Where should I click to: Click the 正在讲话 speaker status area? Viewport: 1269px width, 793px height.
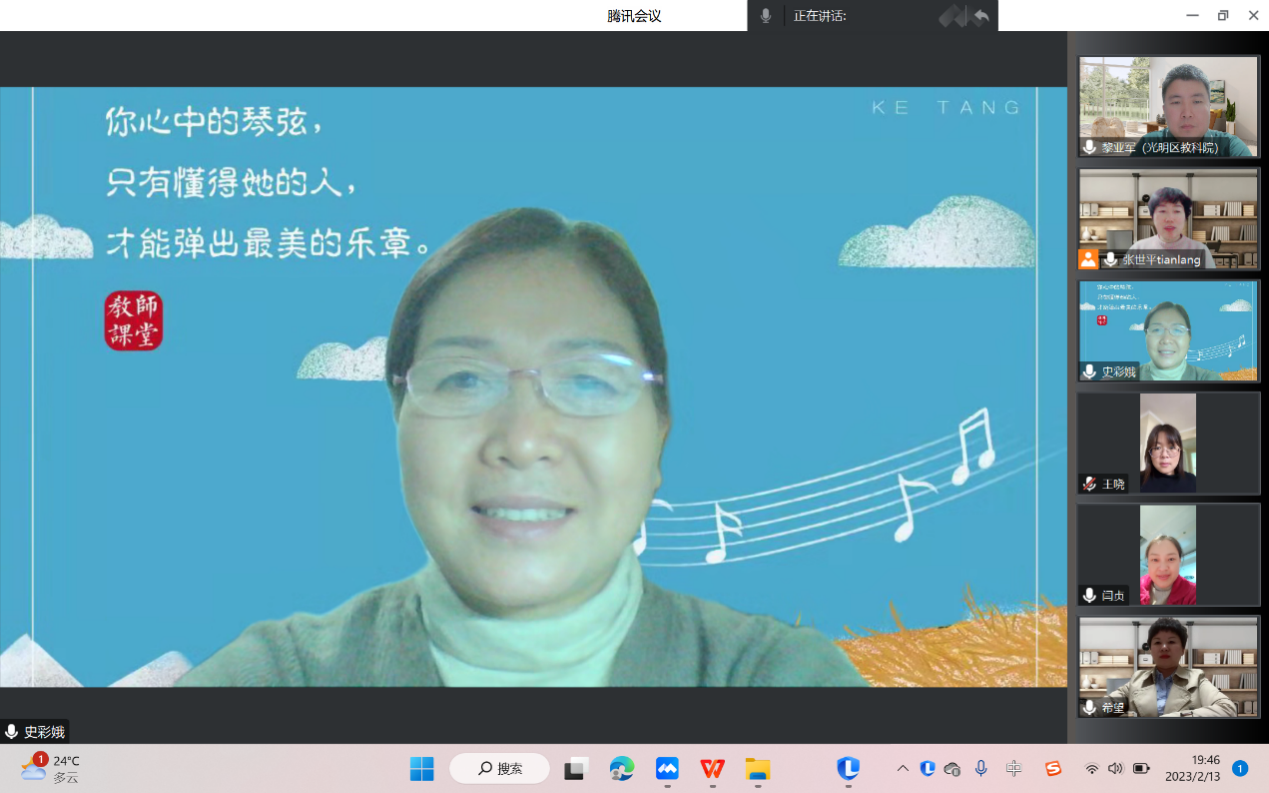tap(820, 15)
